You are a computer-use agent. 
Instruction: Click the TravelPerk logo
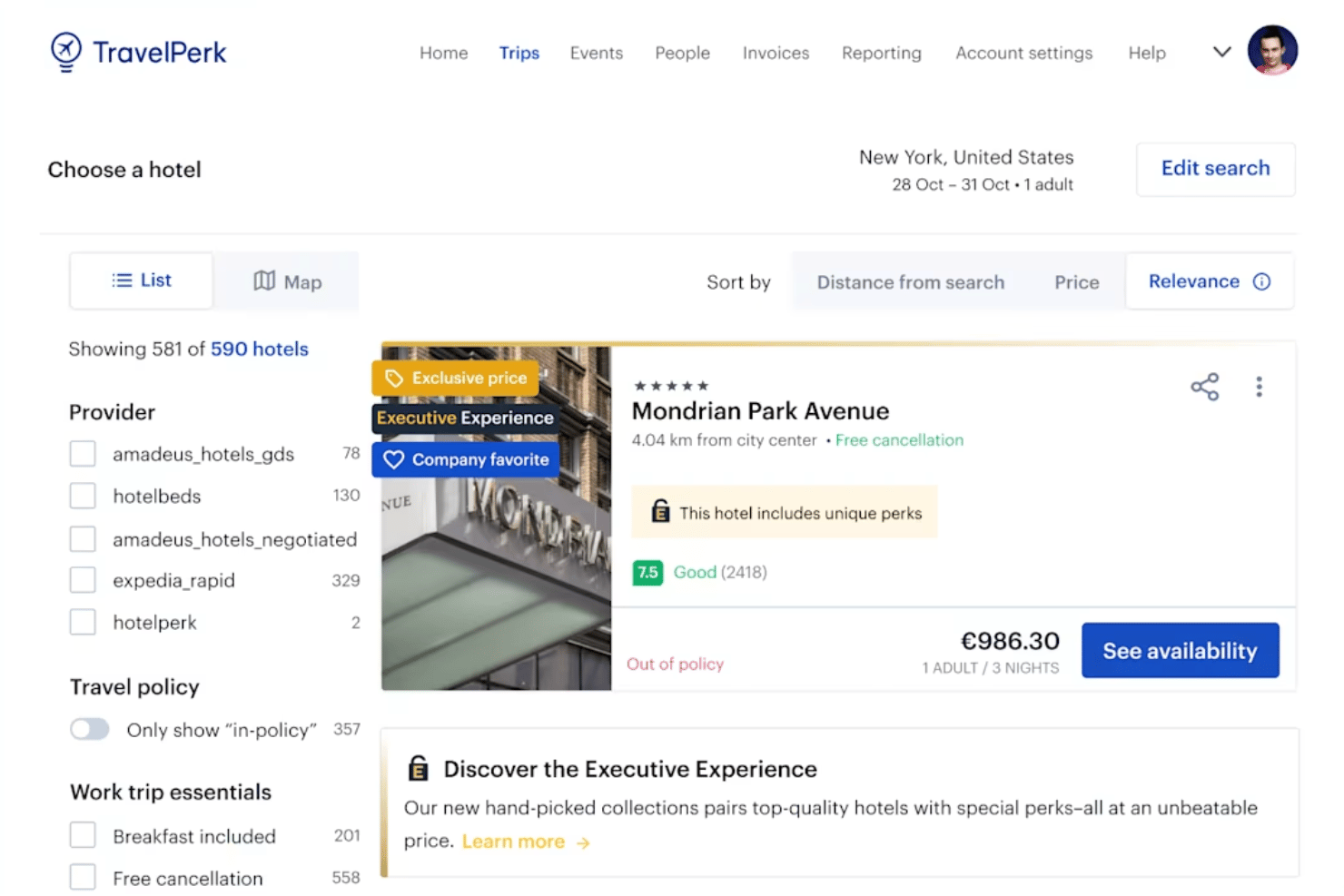pos(138,52)
